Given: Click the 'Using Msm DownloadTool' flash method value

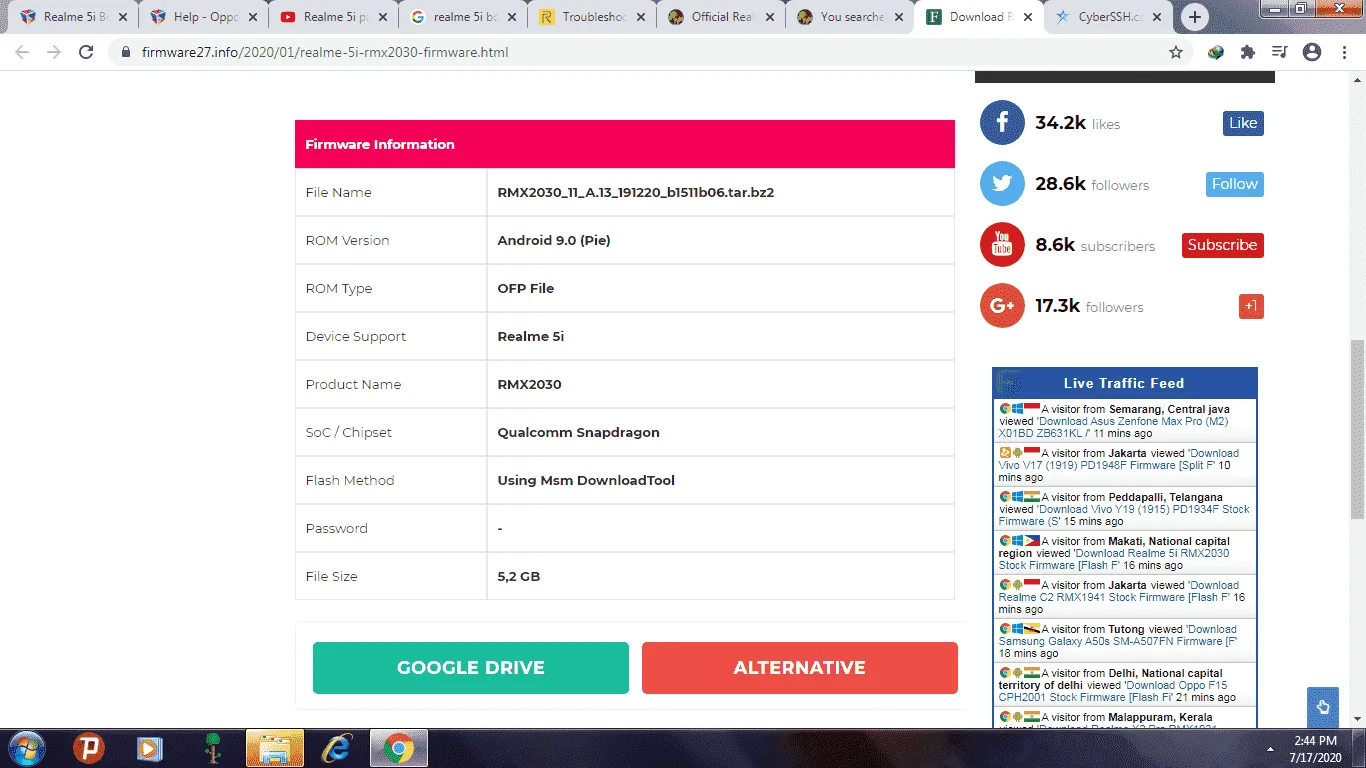Looking at the screenshot, I should pyautogui.click(x=586, y=480).
